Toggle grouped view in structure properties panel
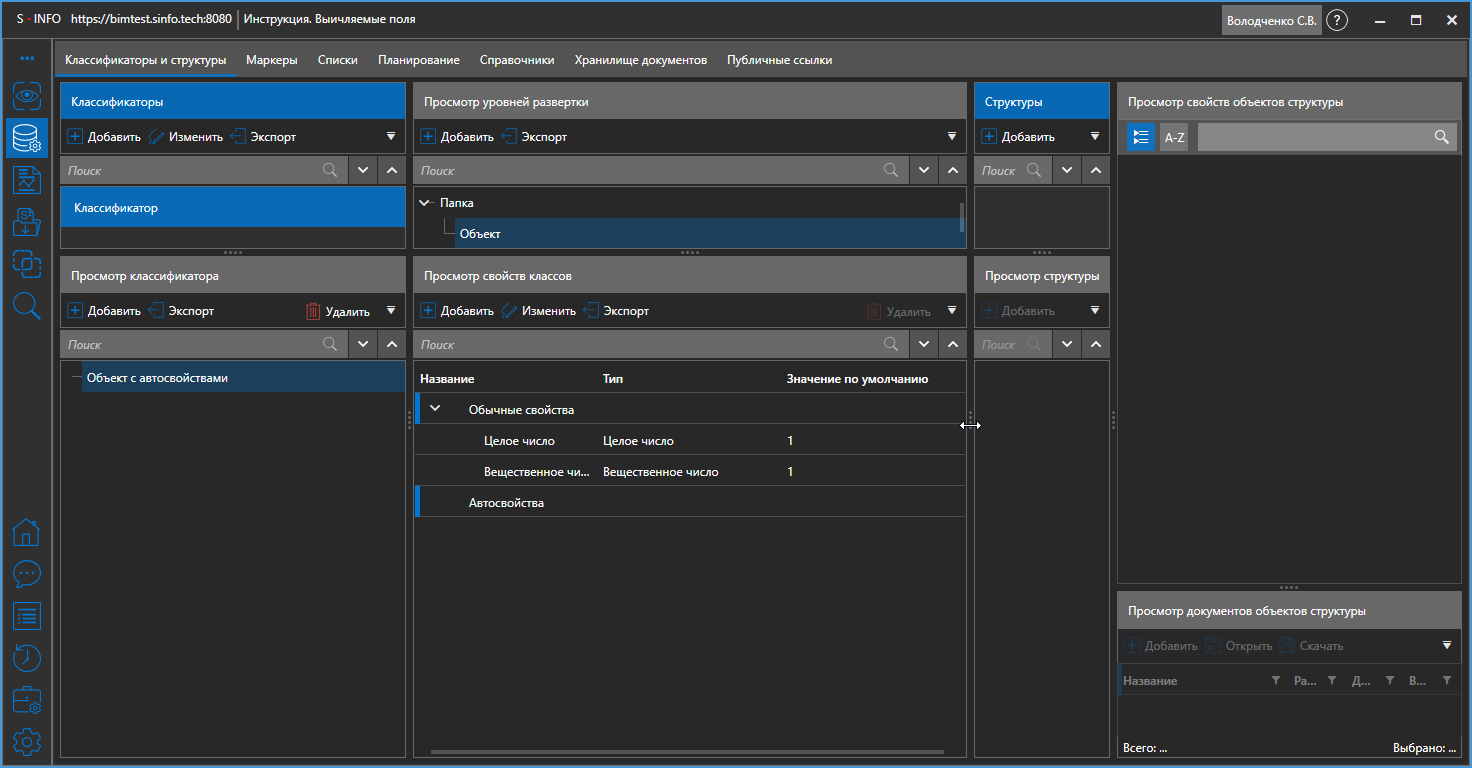Screen dimensions: 1472x768 click(x=1141, y=137)
